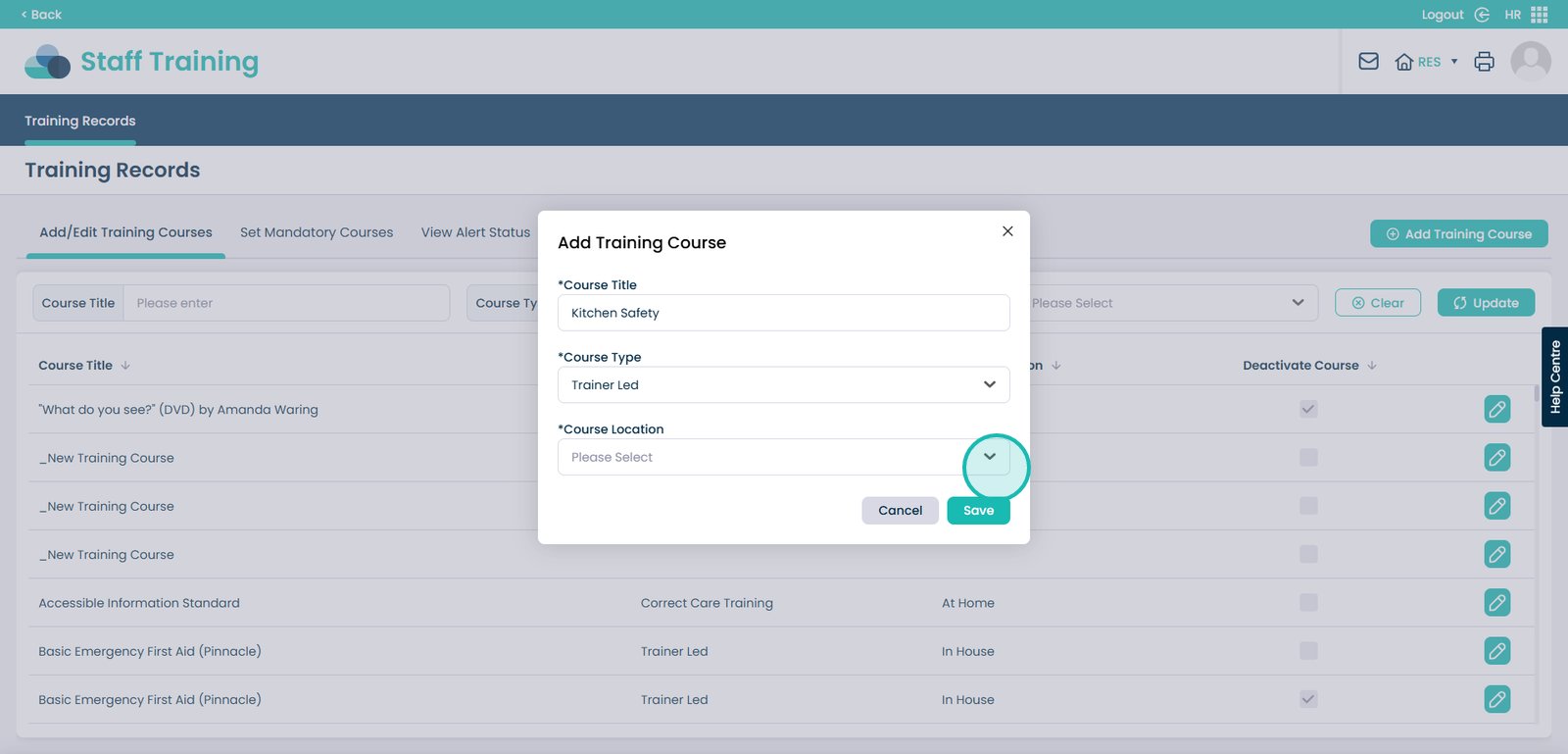This screenshot has height=754, width=1568.
Task: Switch to View Alert Status tab
Action: 475,232
